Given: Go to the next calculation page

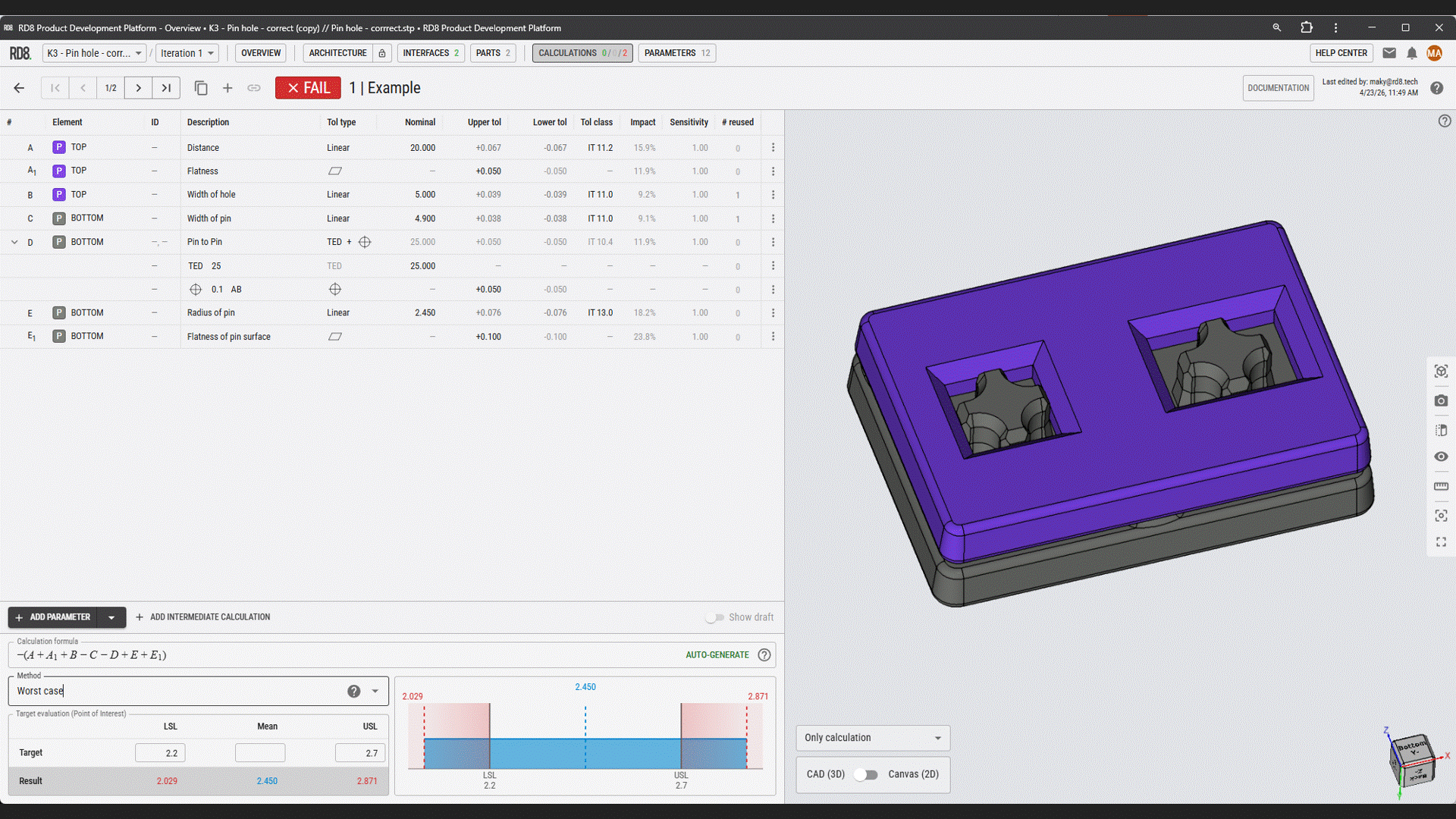Looking at the screenshot, I should click(x=138, y=88).
